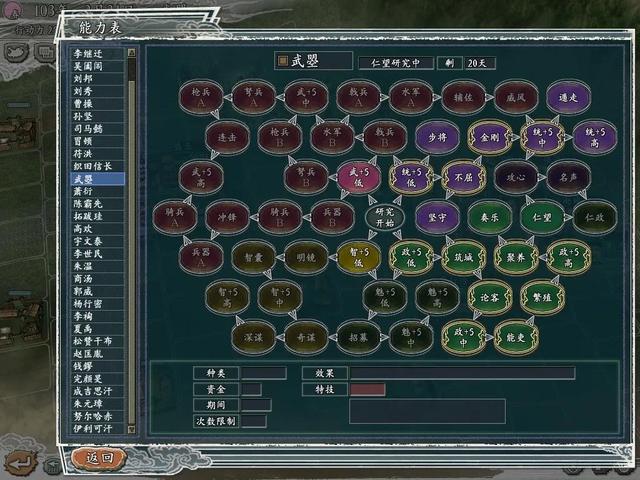
Task: Select the 仁望 skill node
Action: (542, 217)
